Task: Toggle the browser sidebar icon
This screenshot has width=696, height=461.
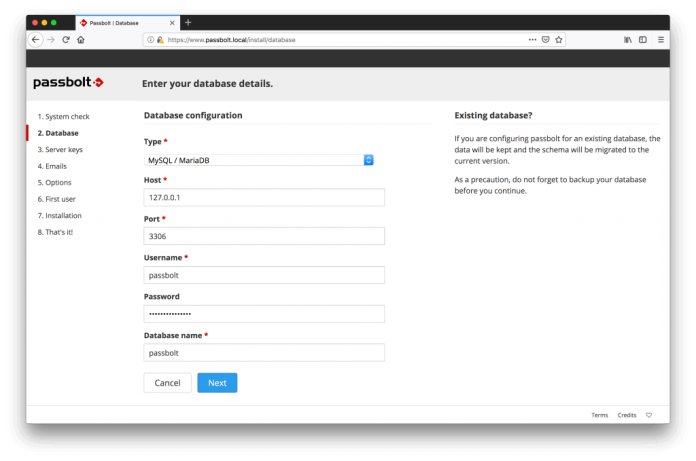Action: click(x=643, y=39)
